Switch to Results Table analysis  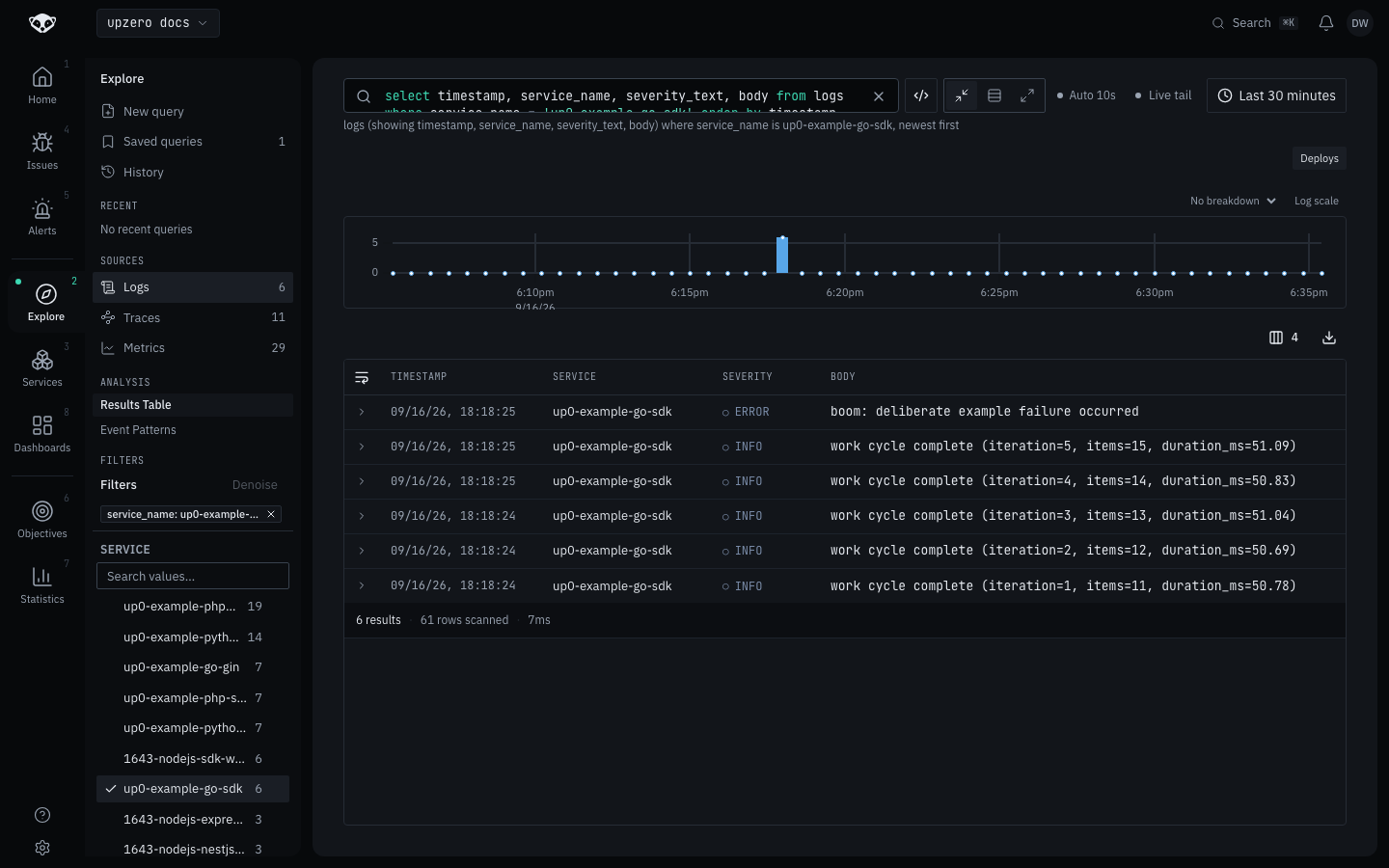193,405
